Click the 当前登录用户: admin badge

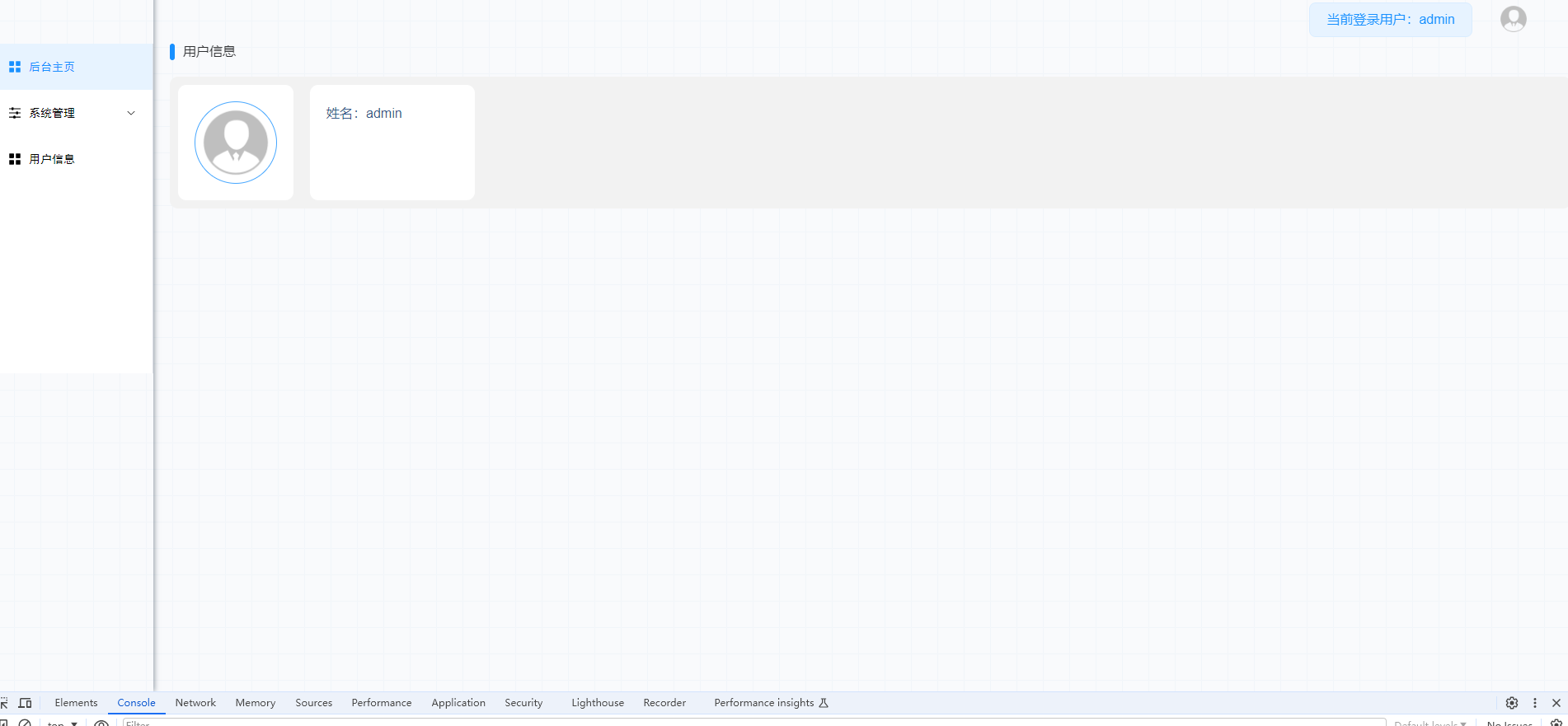1390,20
